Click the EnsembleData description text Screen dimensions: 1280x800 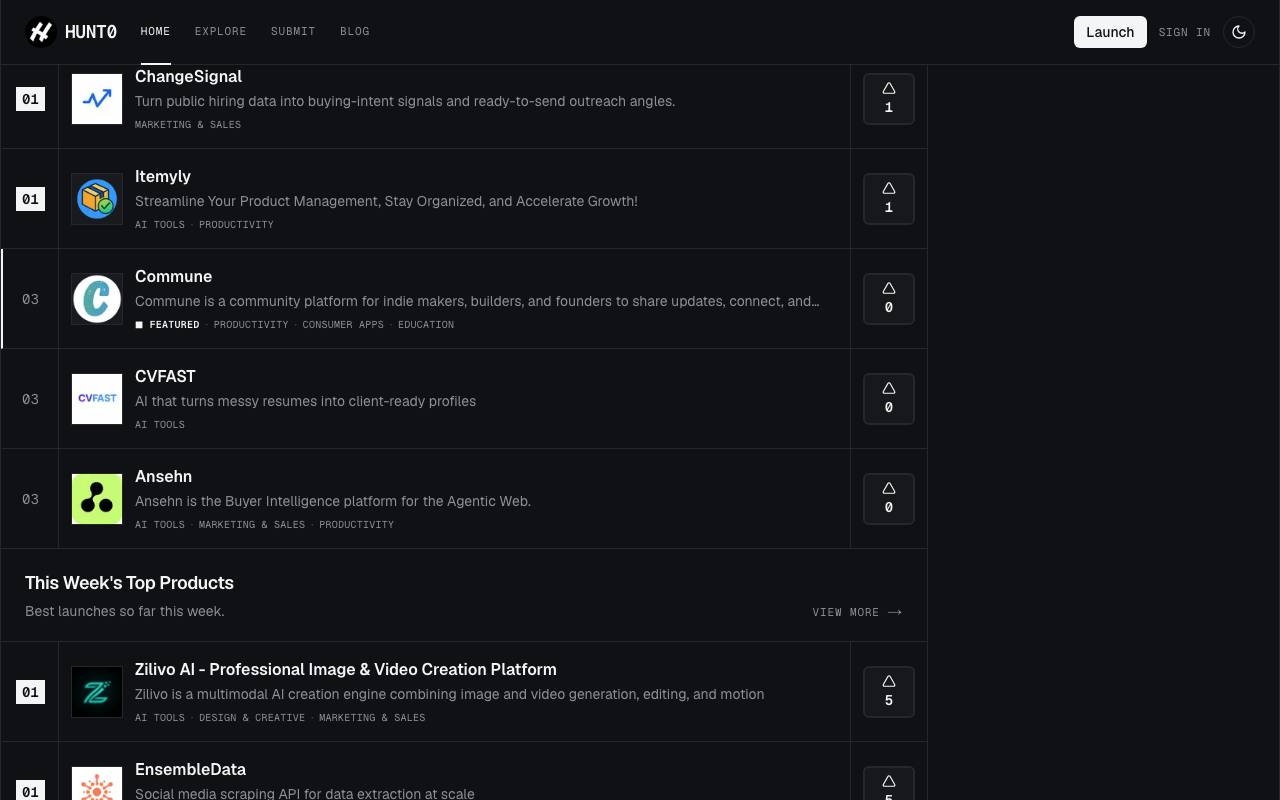[305, 793]
